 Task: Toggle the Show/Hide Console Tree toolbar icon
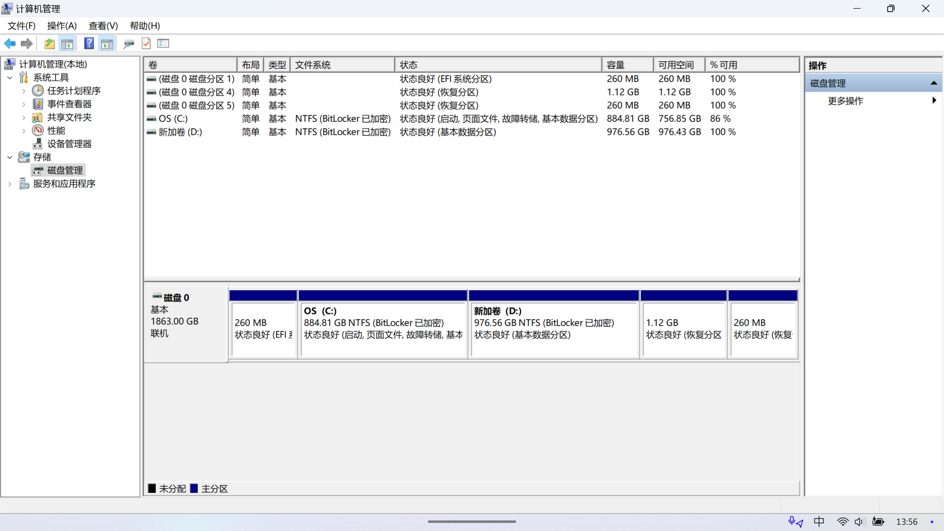pyautogui.click(x=67, y=43)
